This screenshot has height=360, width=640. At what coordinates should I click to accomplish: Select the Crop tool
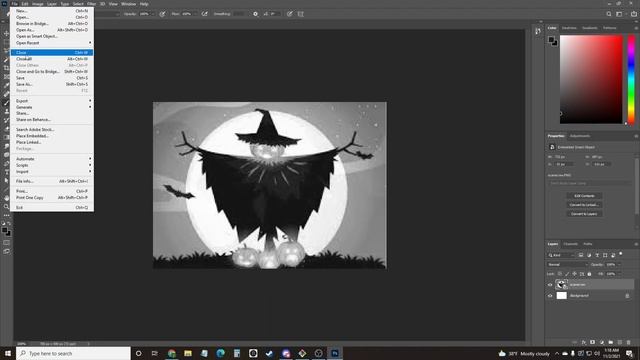[6, 68]
